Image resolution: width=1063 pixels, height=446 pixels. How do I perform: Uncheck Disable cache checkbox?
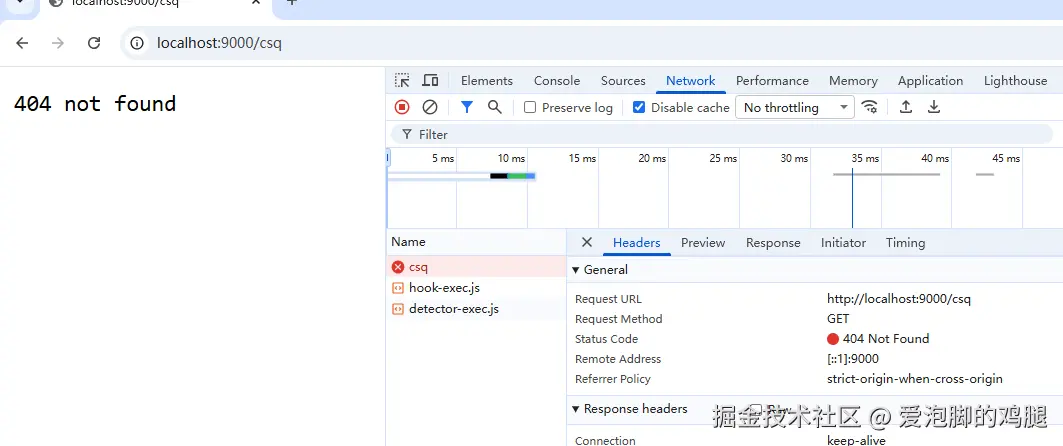coord(639,107)
